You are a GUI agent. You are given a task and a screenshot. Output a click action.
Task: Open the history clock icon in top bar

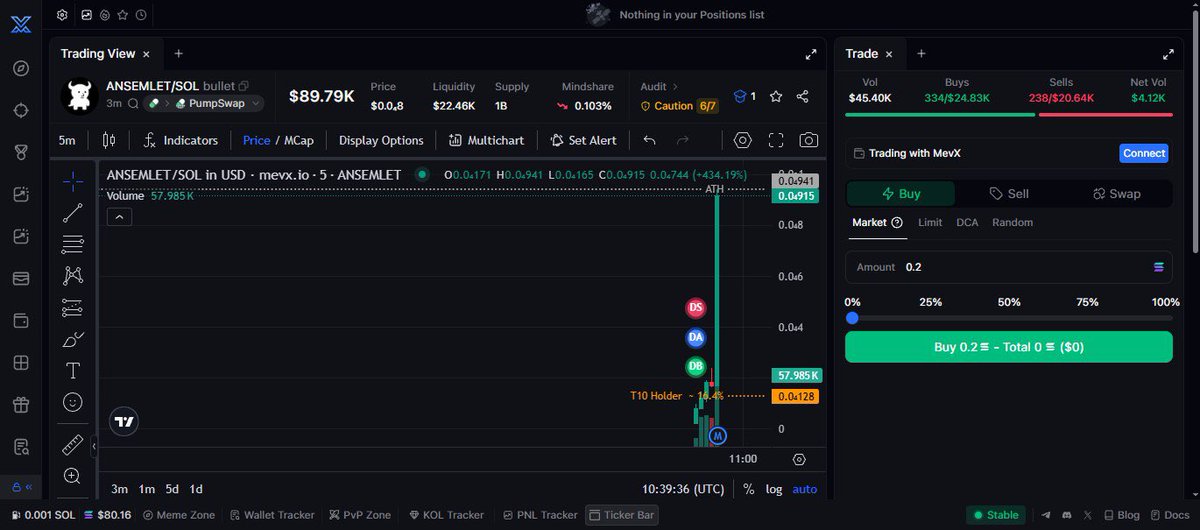(141, 15)
